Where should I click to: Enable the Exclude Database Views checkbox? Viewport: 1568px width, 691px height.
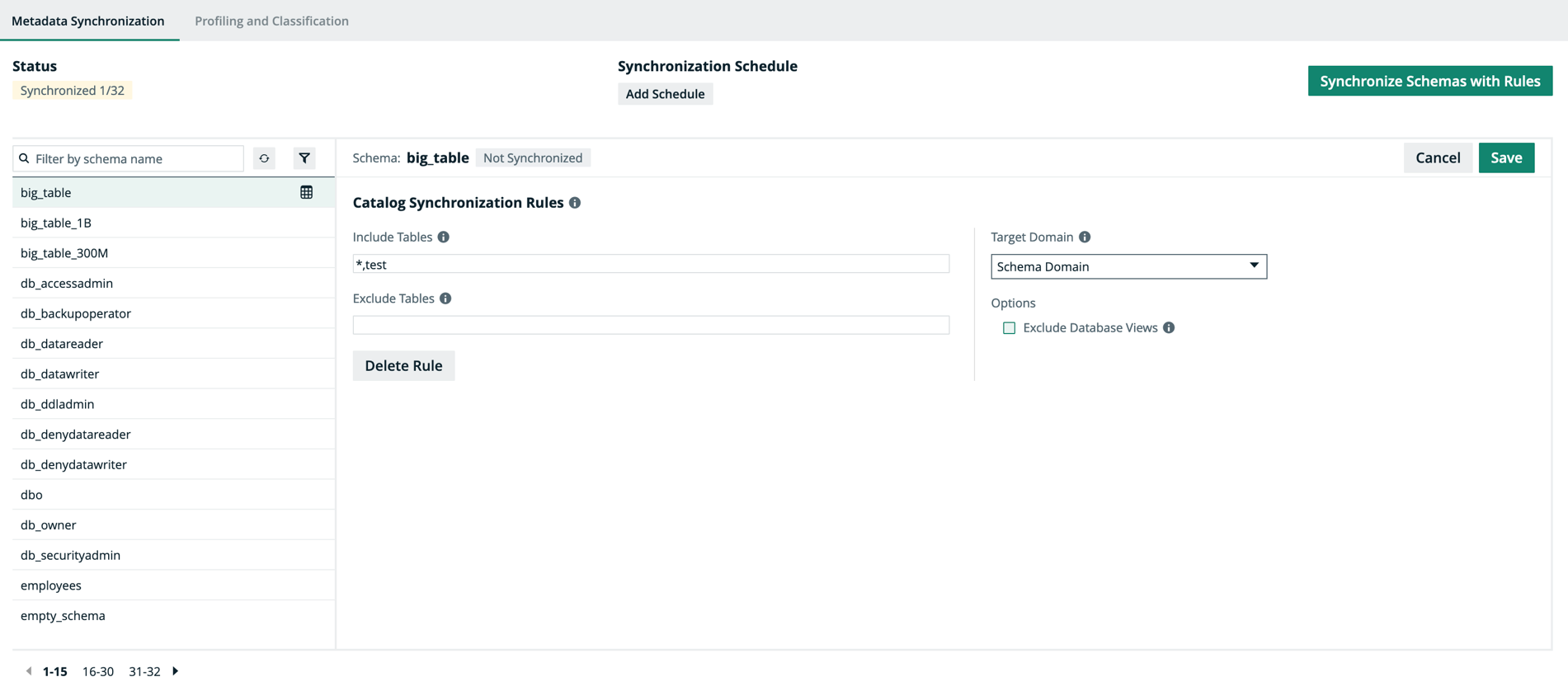[1009, 328]
